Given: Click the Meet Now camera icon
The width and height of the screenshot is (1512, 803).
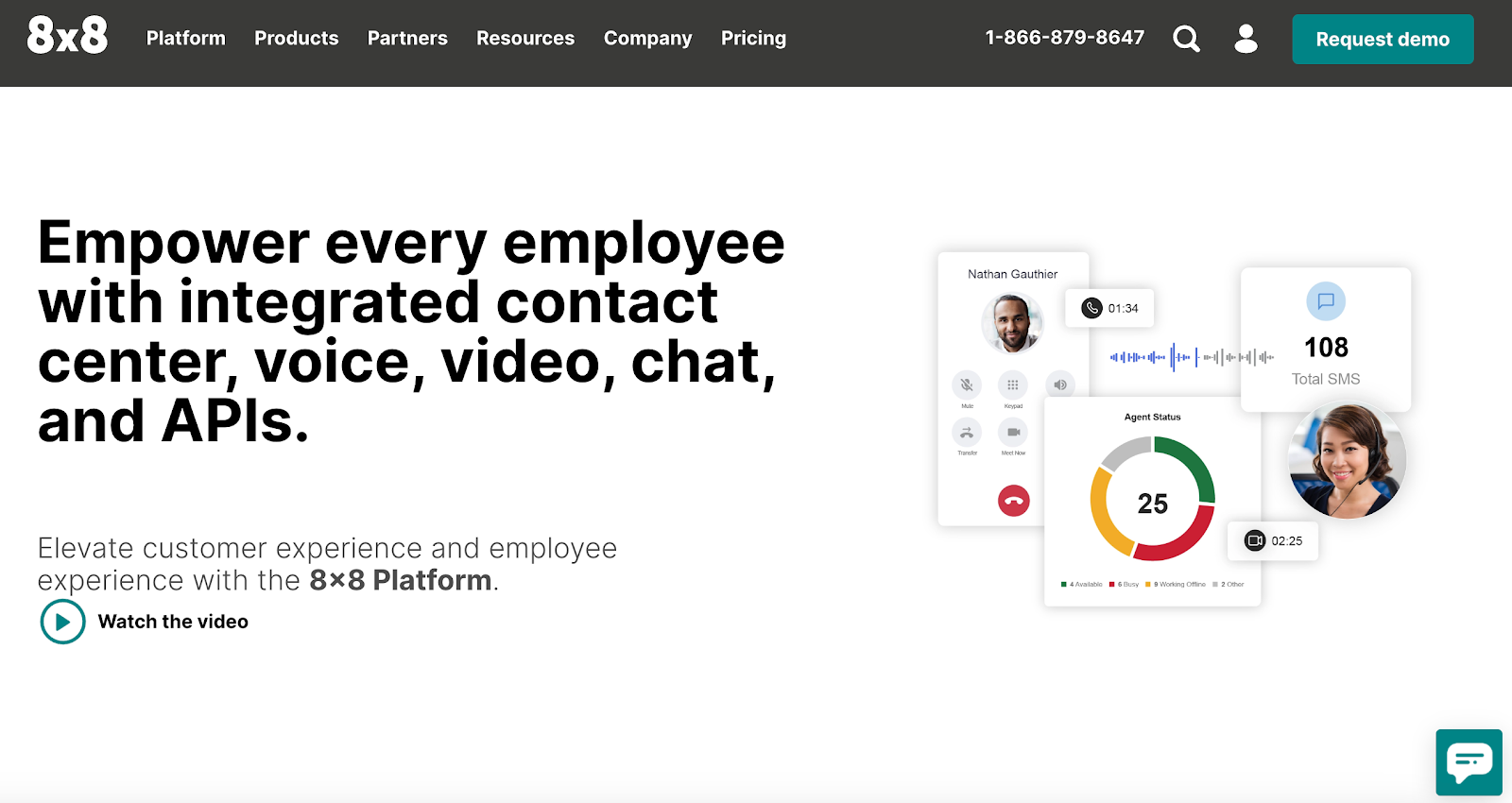Looking at the screenshot, I should pos(1013,433).
